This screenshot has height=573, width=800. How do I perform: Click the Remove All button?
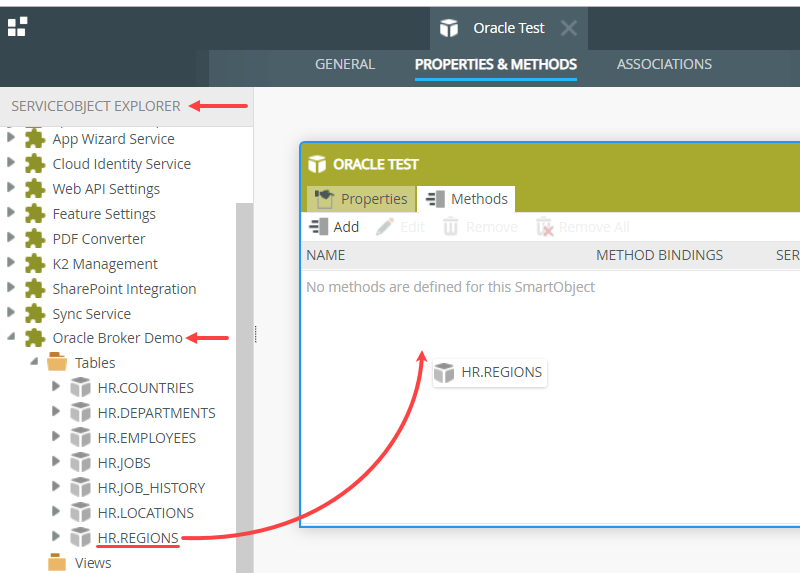(583, 227)
